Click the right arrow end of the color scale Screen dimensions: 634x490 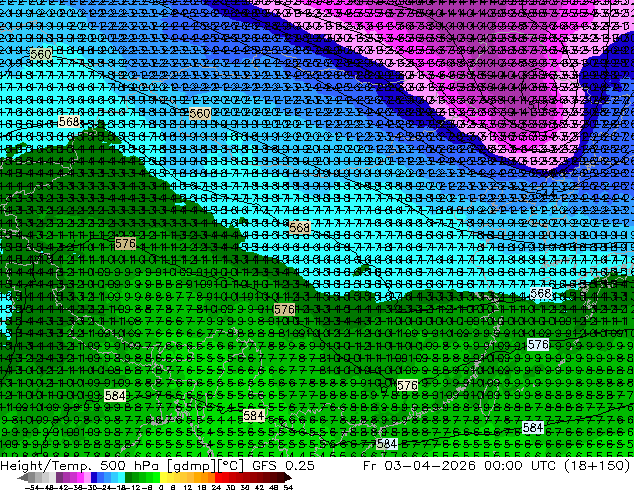pyautogui.click(x=288, y=477)
